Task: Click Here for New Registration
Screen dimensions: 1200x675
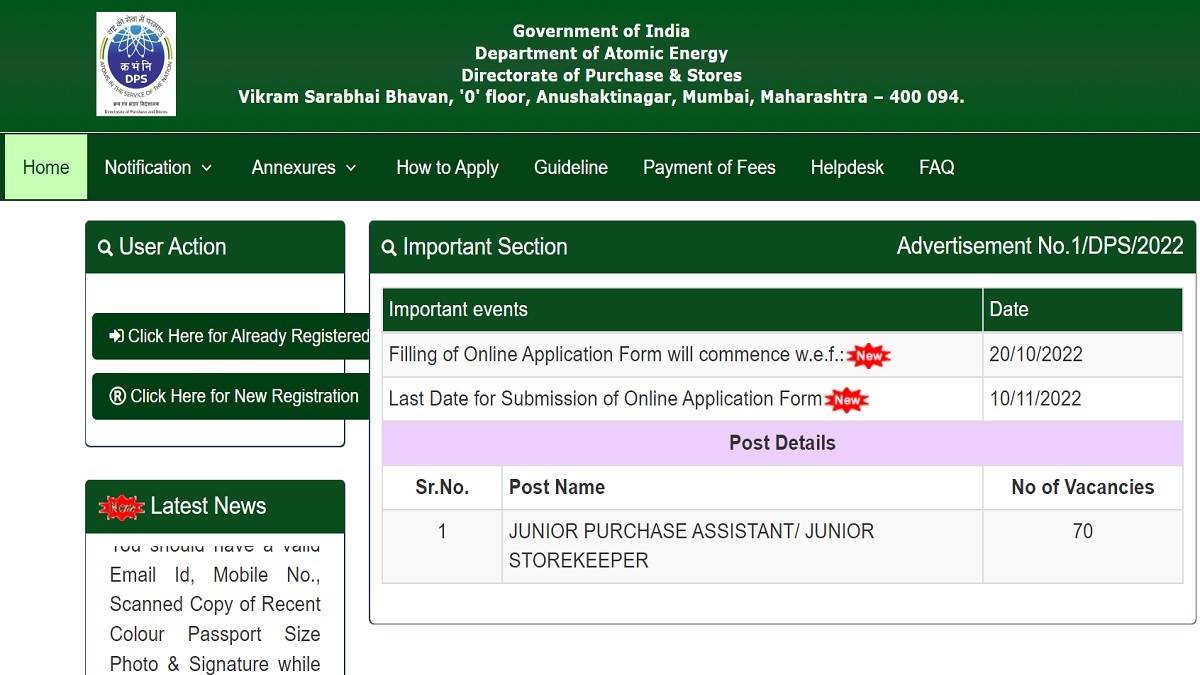Action: [x=240, y=396]
